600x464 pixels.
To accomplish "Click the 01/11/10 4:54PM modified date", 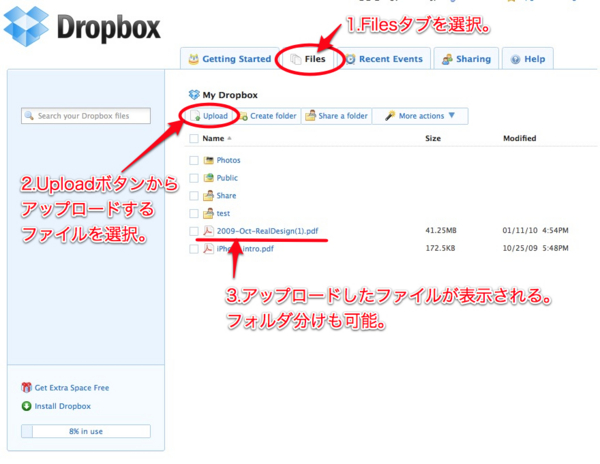I will click(535, 230).
